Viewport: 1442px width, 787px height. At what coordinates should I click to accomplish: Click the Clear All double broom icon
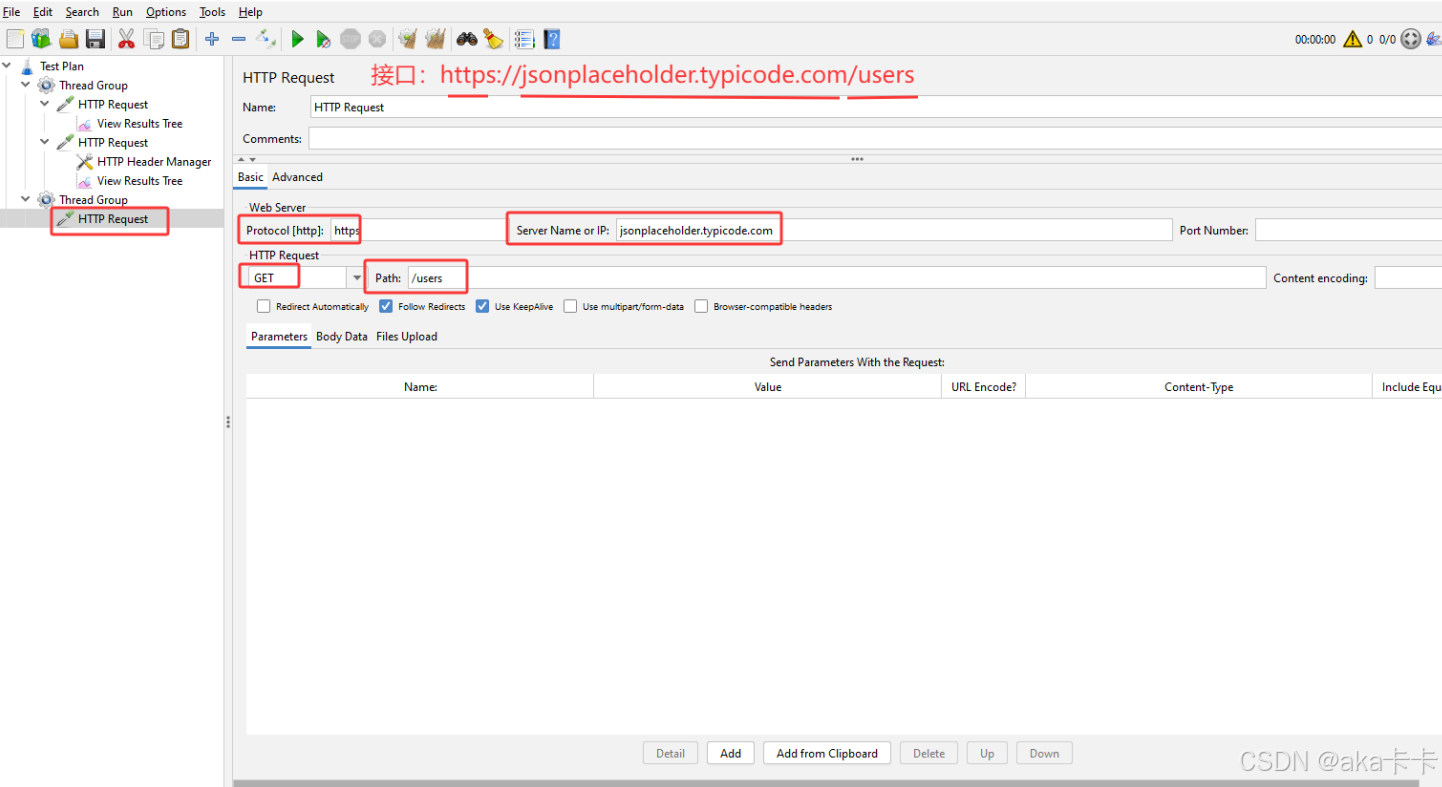tap(434, 39)
